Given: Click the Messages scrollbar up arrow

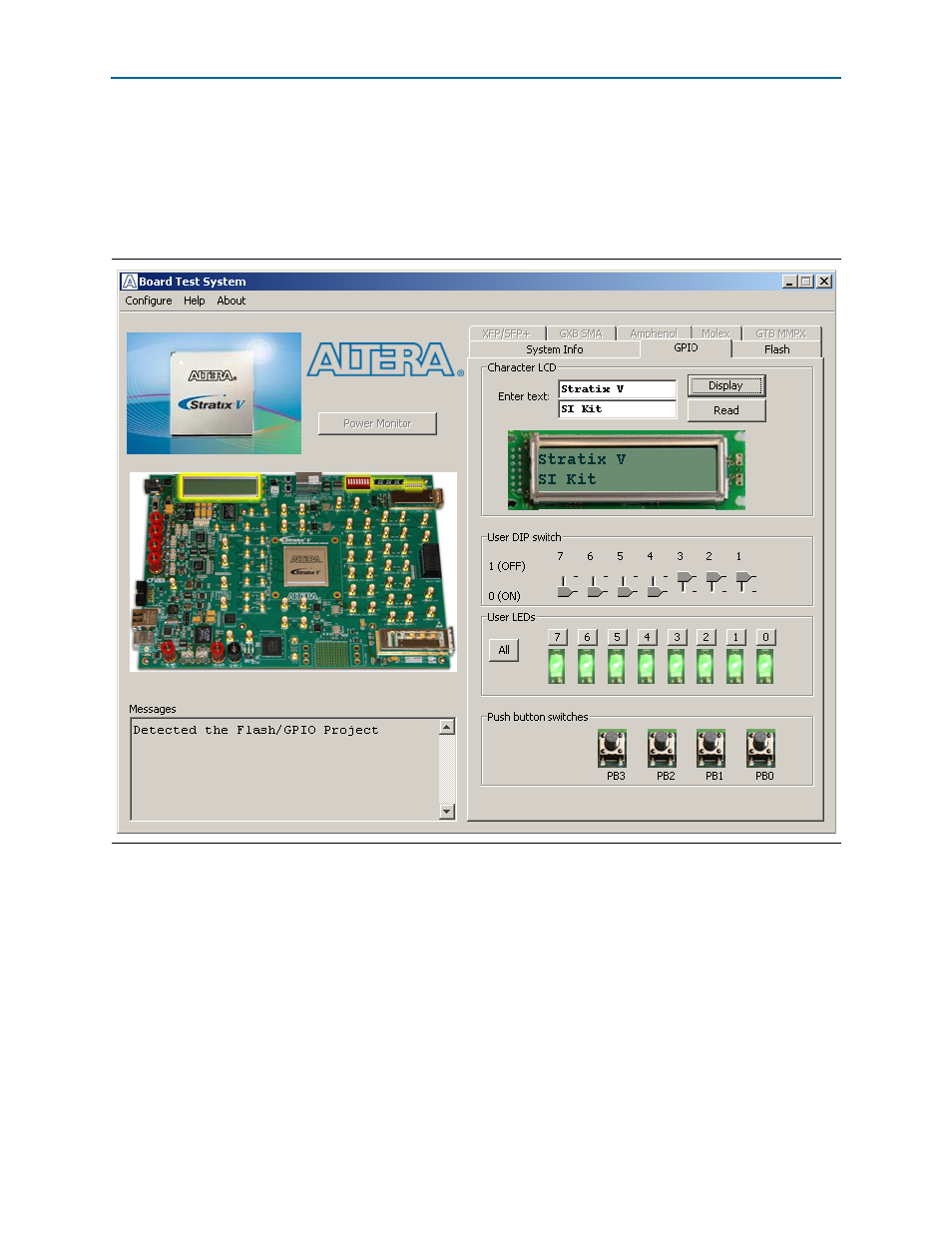Looking at the screenshot, I should click(x=447, y=727).
